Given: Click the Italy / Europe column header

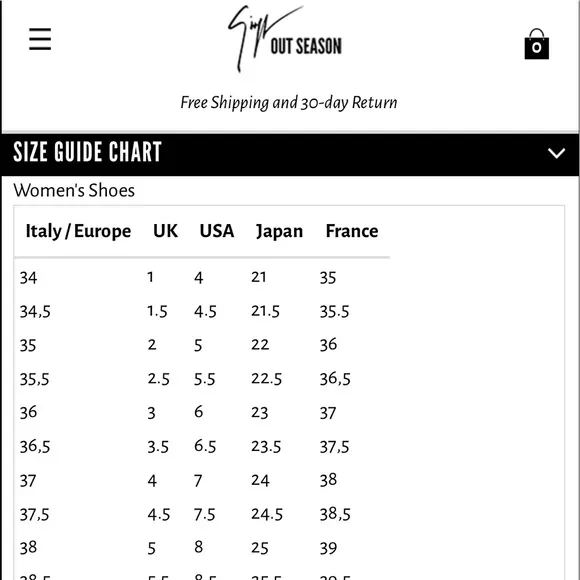Looking at the screenshot, I should coord(78,231).
